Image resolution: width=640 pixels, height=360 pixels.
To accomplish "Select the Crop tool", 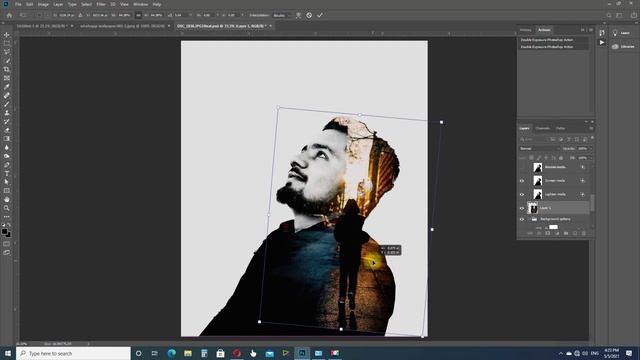I will click(7, 69).
